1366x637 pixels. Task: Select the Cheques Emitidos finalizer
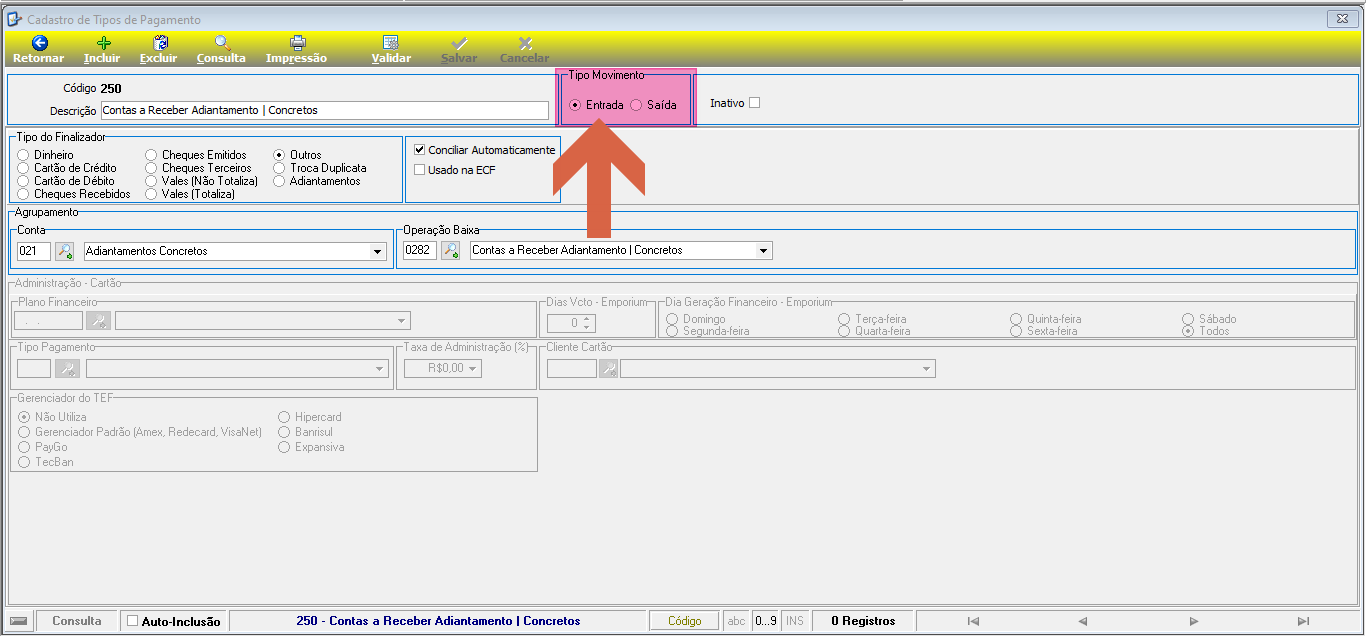click(152, 155)
